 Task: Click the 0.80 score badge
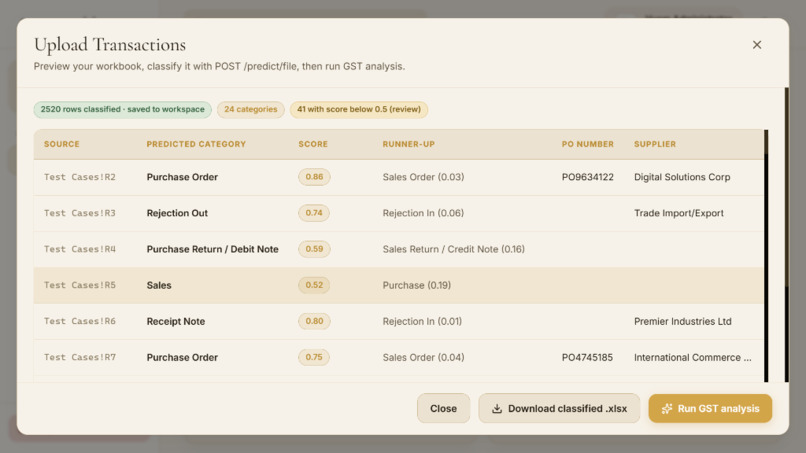coord(314,321)
